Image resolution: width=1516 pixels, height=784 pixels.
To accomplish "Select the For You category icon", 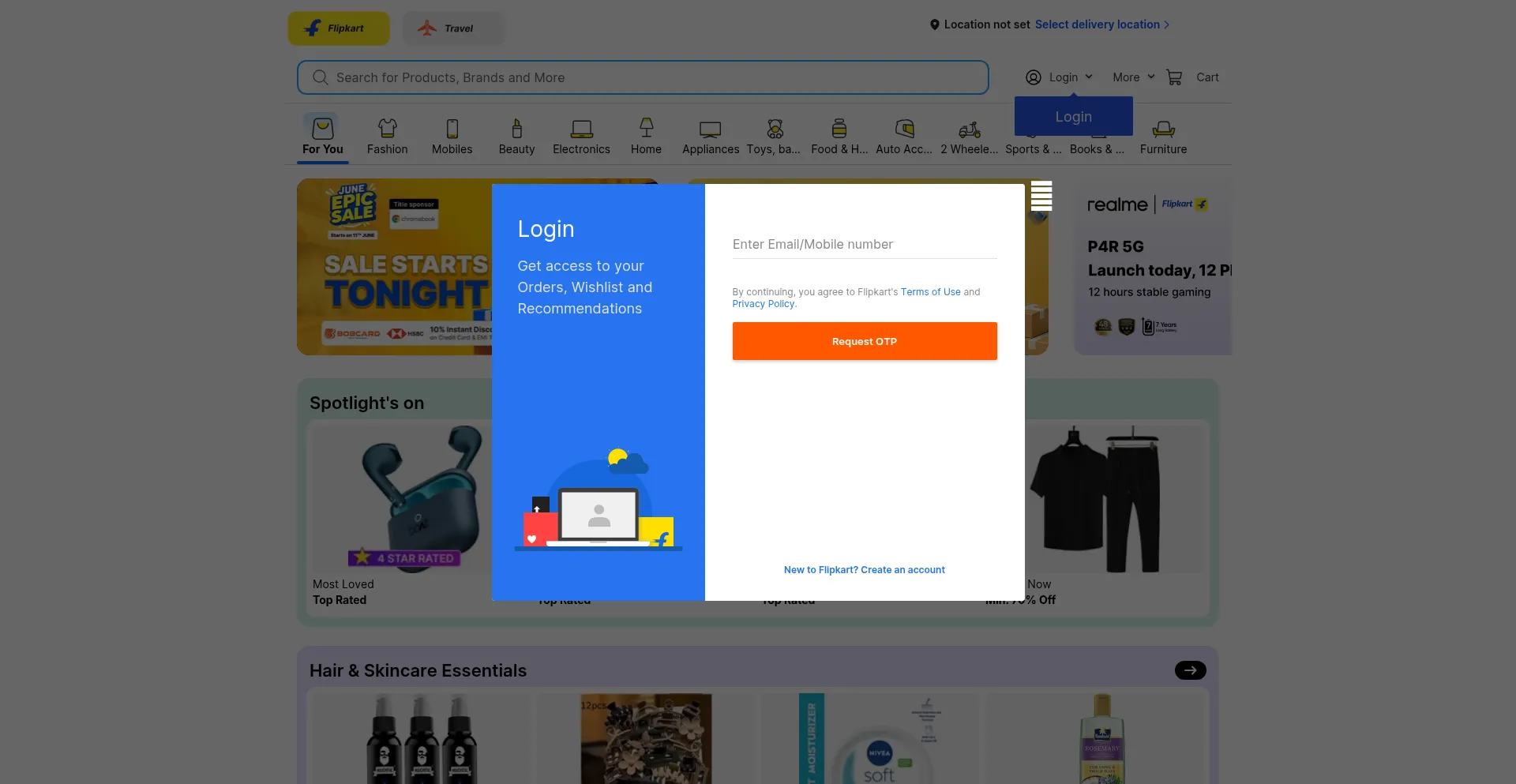I will (x=323, y=128).
